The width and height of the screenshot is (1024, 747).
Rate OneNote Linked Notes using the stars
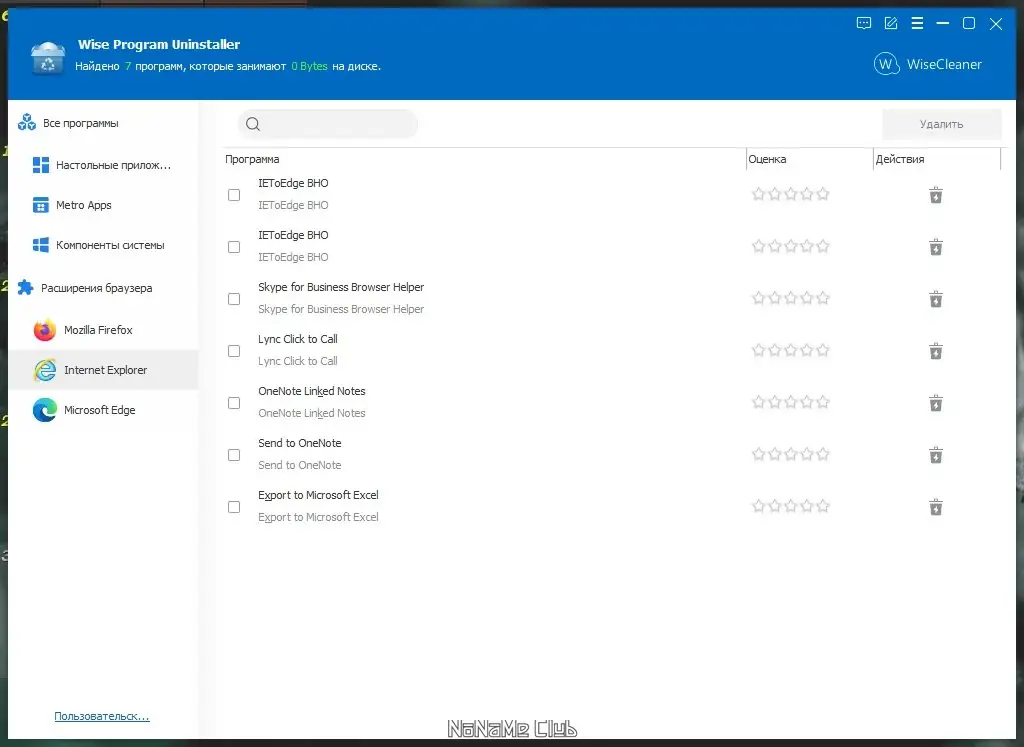[790, 402]
